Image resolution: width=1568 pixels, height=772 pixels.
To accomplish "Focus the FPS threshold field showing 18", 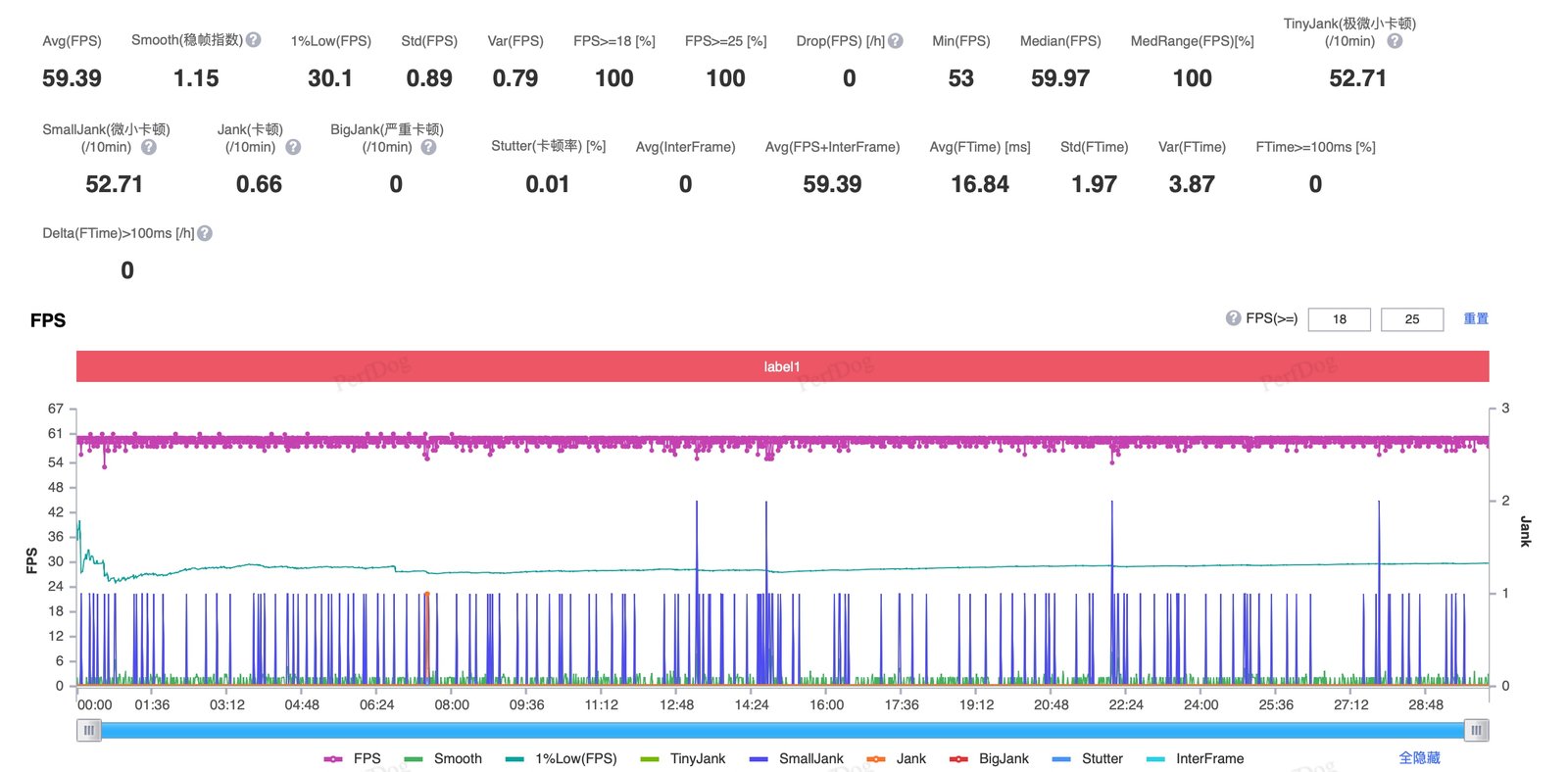I will tap(1339, 319).
